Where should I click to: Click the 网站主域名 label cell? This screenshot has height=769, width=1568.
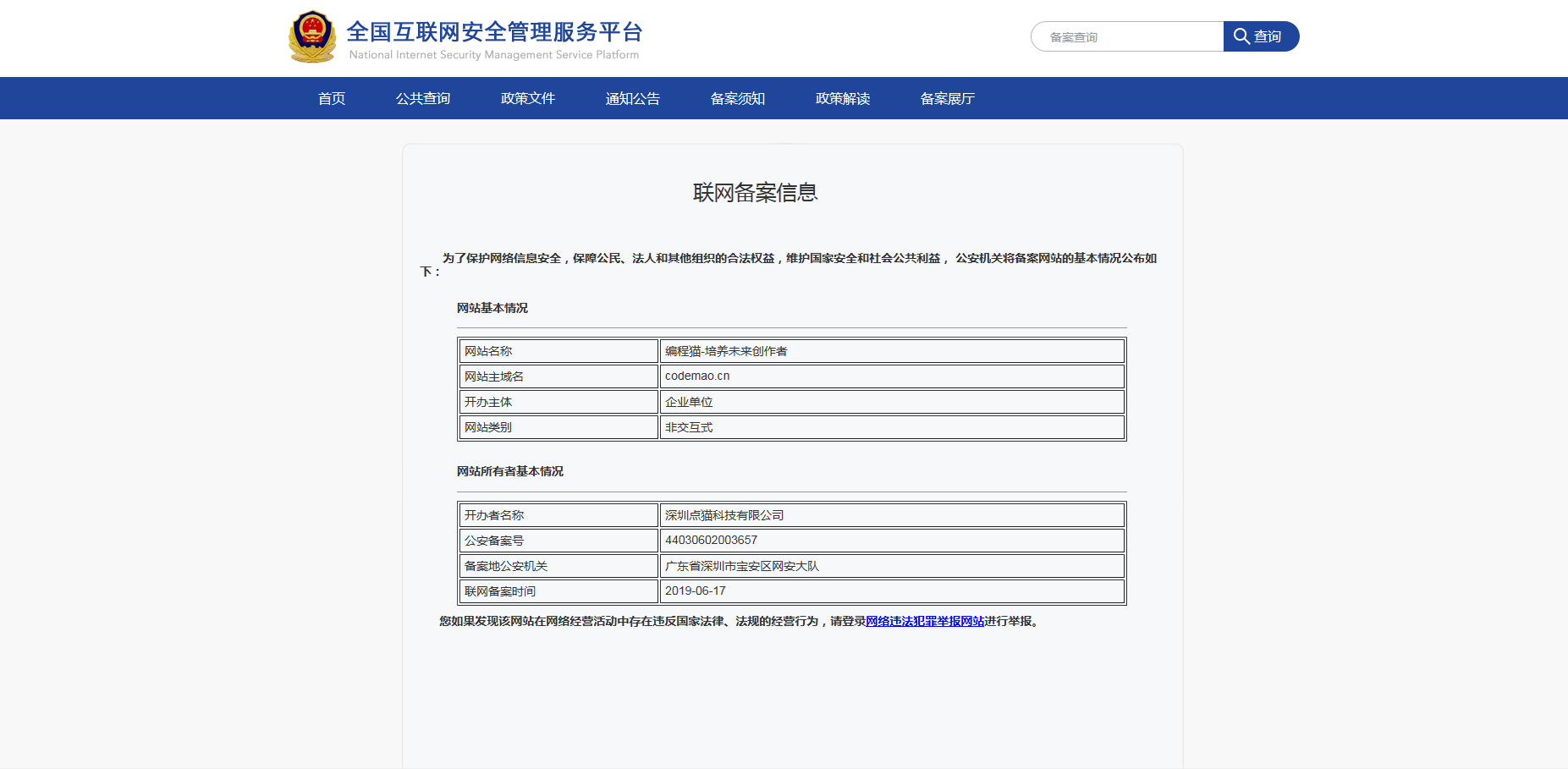tap(558, 376)
